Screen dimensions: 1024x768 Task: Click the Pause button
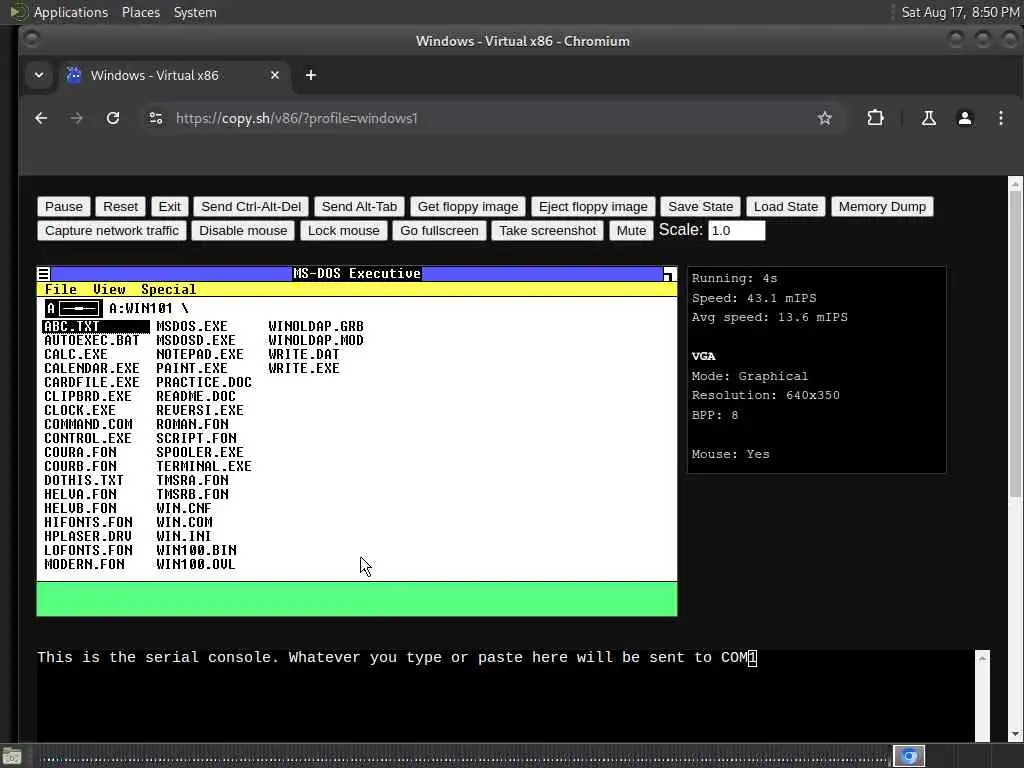[x=64, y=206]
